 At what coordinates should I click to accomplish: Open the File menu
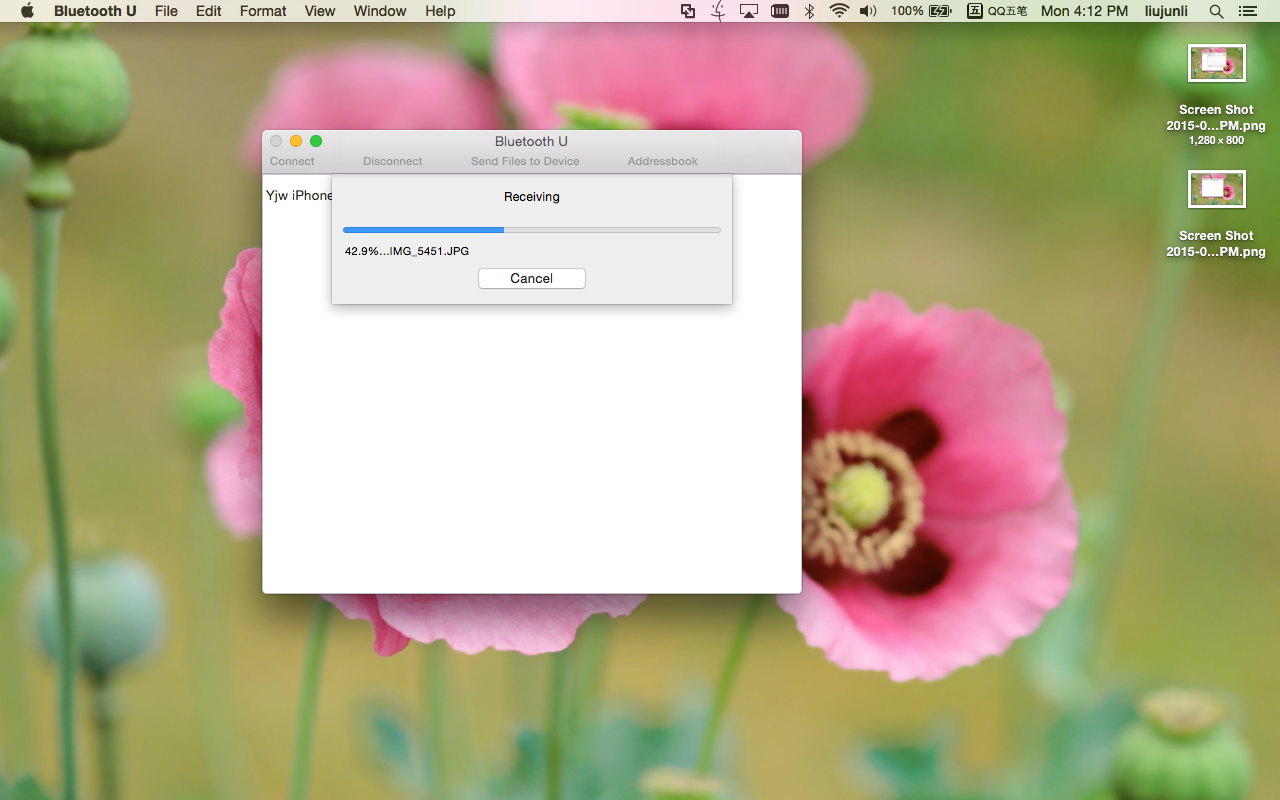[166, 11]
